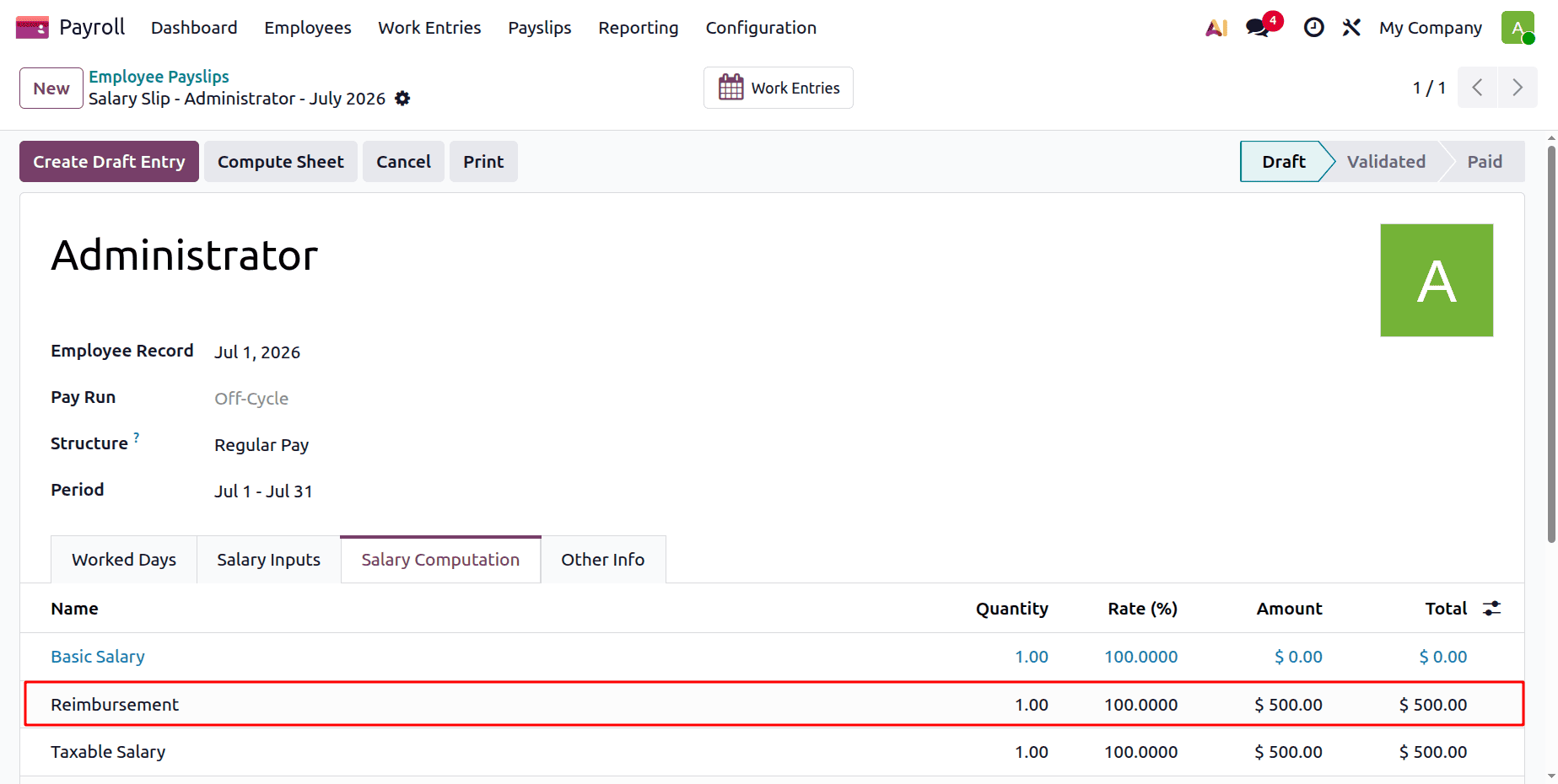The width and height of the screenshot is (1558, 784).
Task: Open the Reporting menu
Action: click(x=639, y=28)
